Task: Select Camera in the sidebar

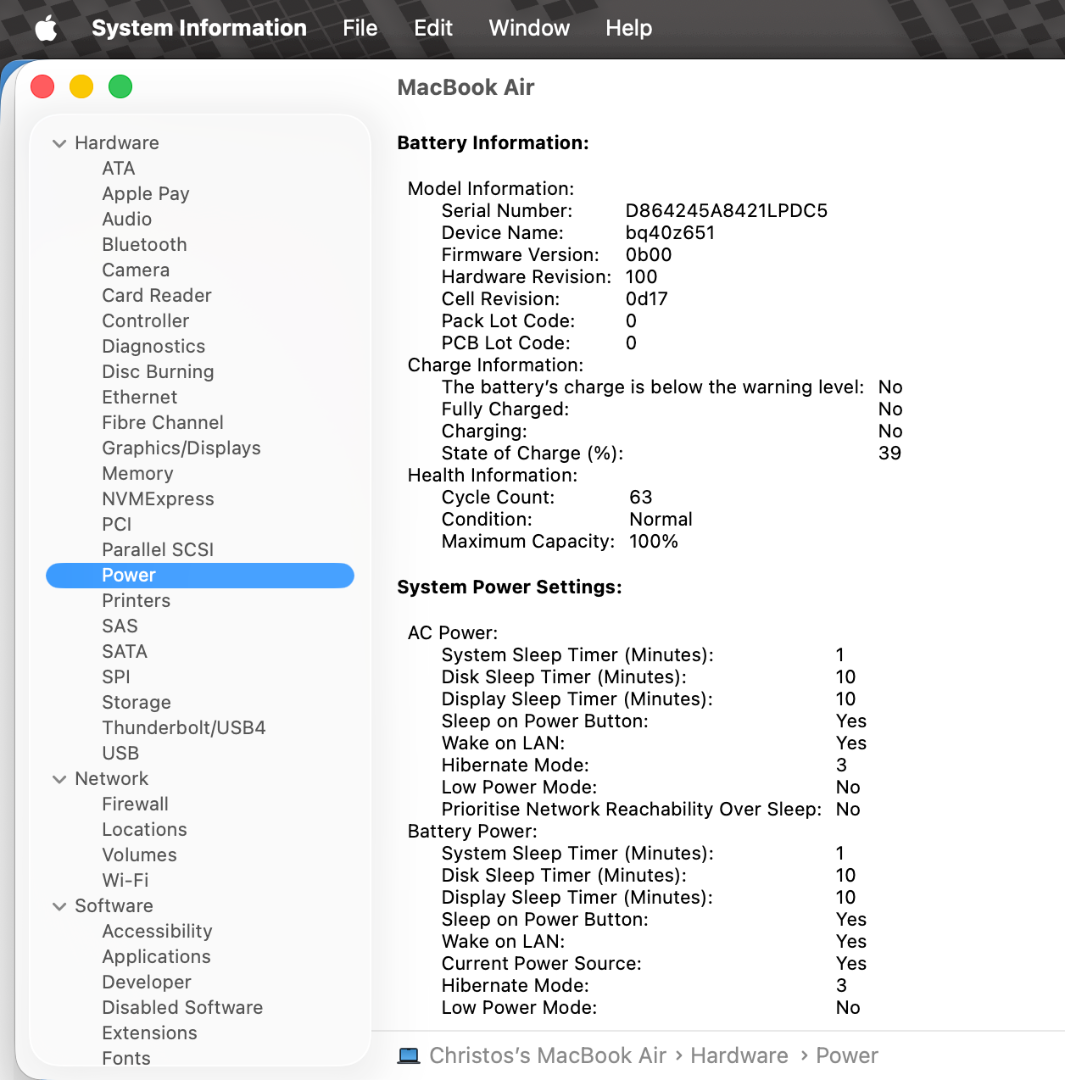Action: (136, 270)
